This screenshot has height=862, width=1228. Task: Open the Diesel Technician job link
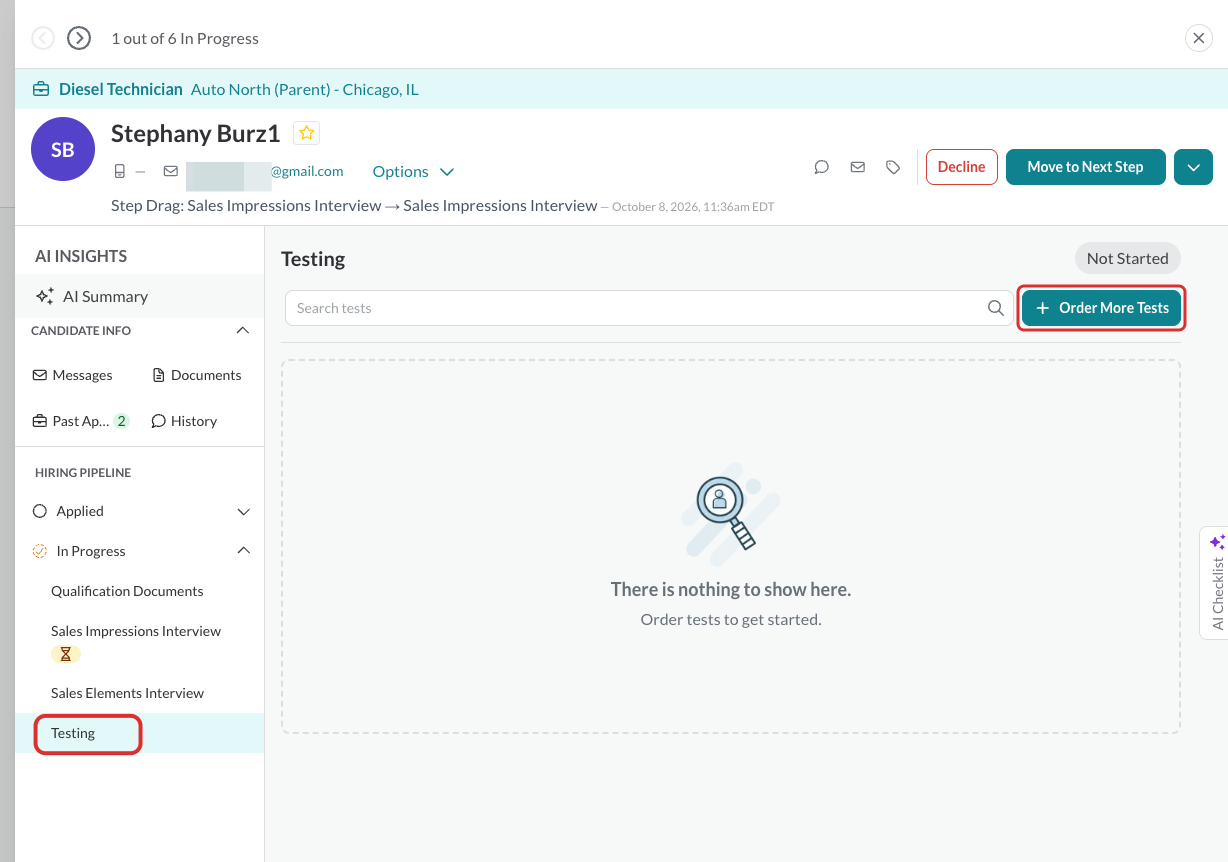tap(121, 89)
